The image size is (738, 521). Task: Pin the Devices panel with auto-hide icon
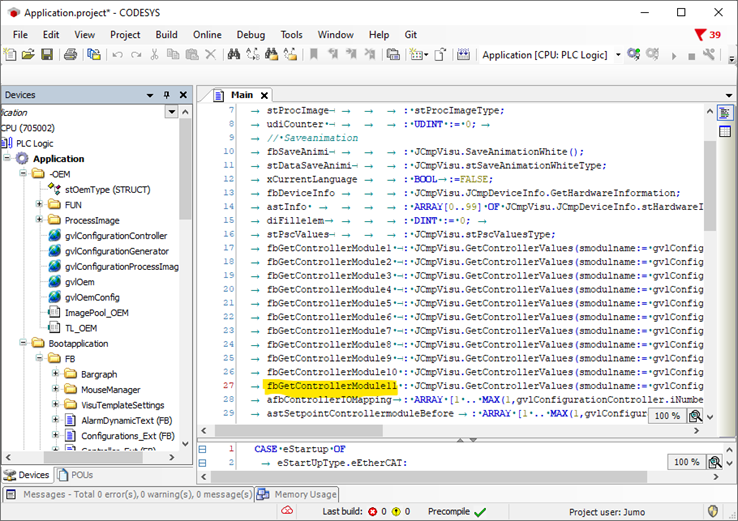pos(167,95)
